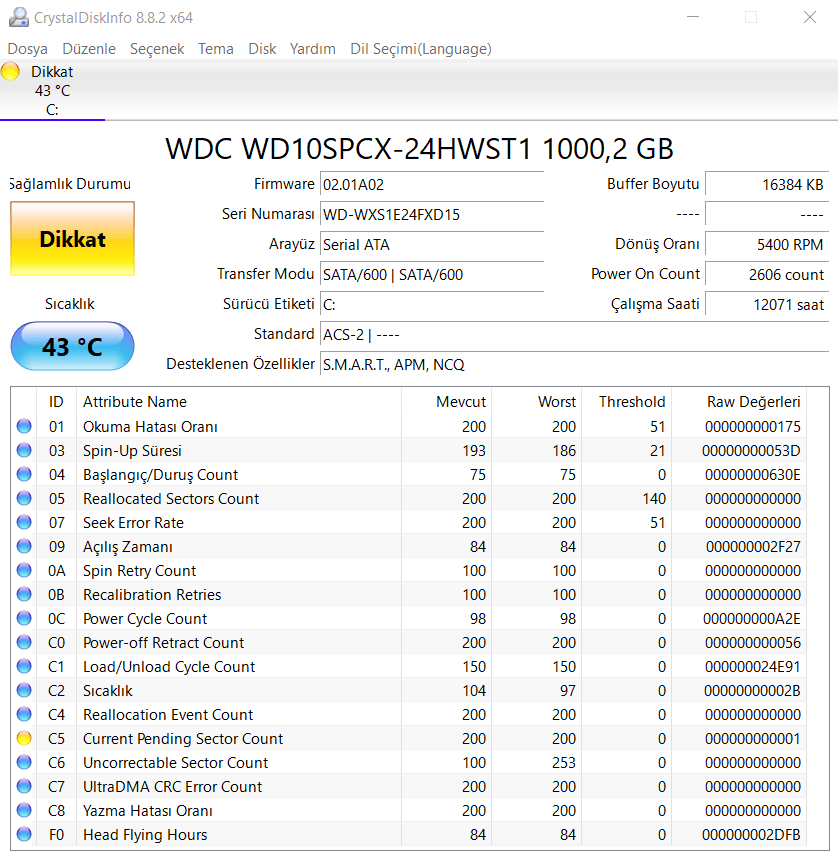838x861 pixels.
Task: Open the Tema menu
Action: (216, 49)
